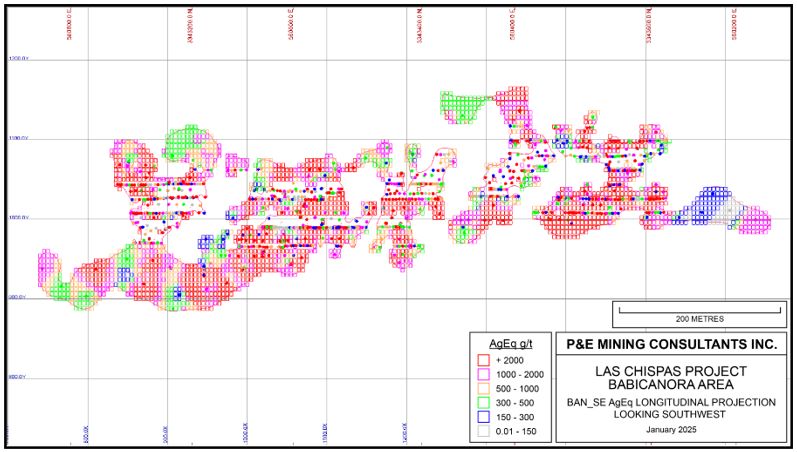Click the 1000.0X bottom axis label
Screen dimensions: 797x452
click(246, 433)
